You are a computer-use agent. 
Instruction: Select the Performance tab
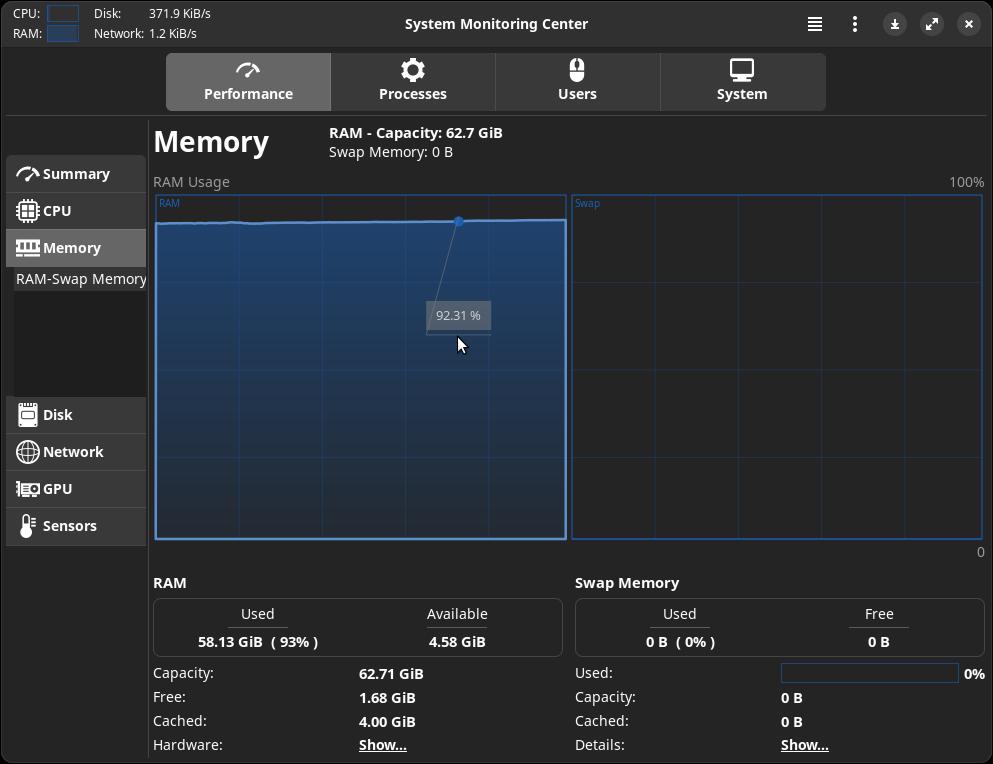[248, 82]
